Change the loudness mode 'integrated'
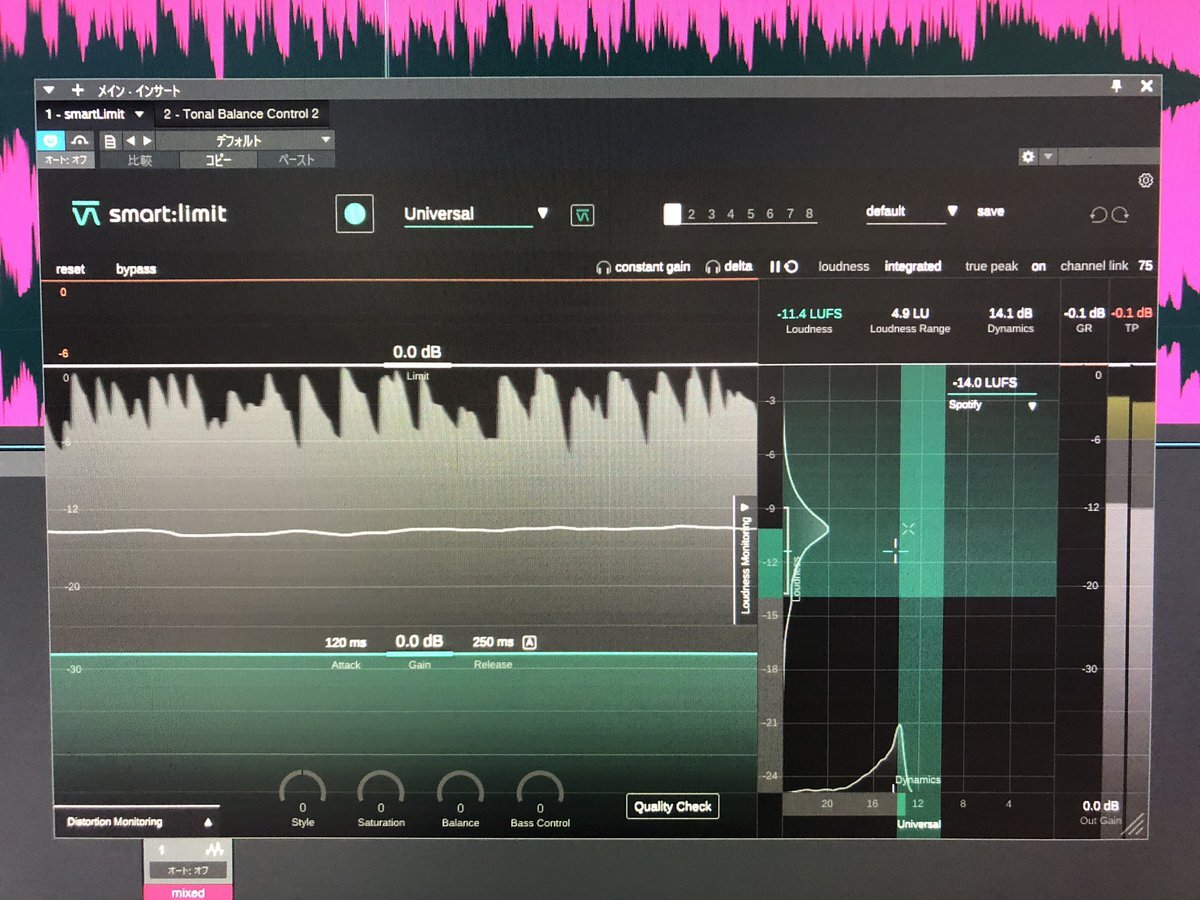 [x=912, y=267]
